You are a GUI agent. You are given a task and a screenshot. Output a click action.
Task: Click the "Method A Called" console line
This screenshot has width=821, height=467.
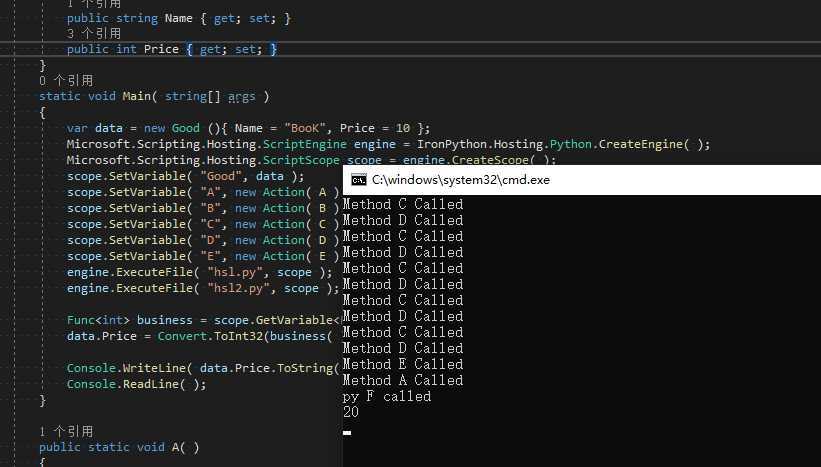(x=402, y=380)
